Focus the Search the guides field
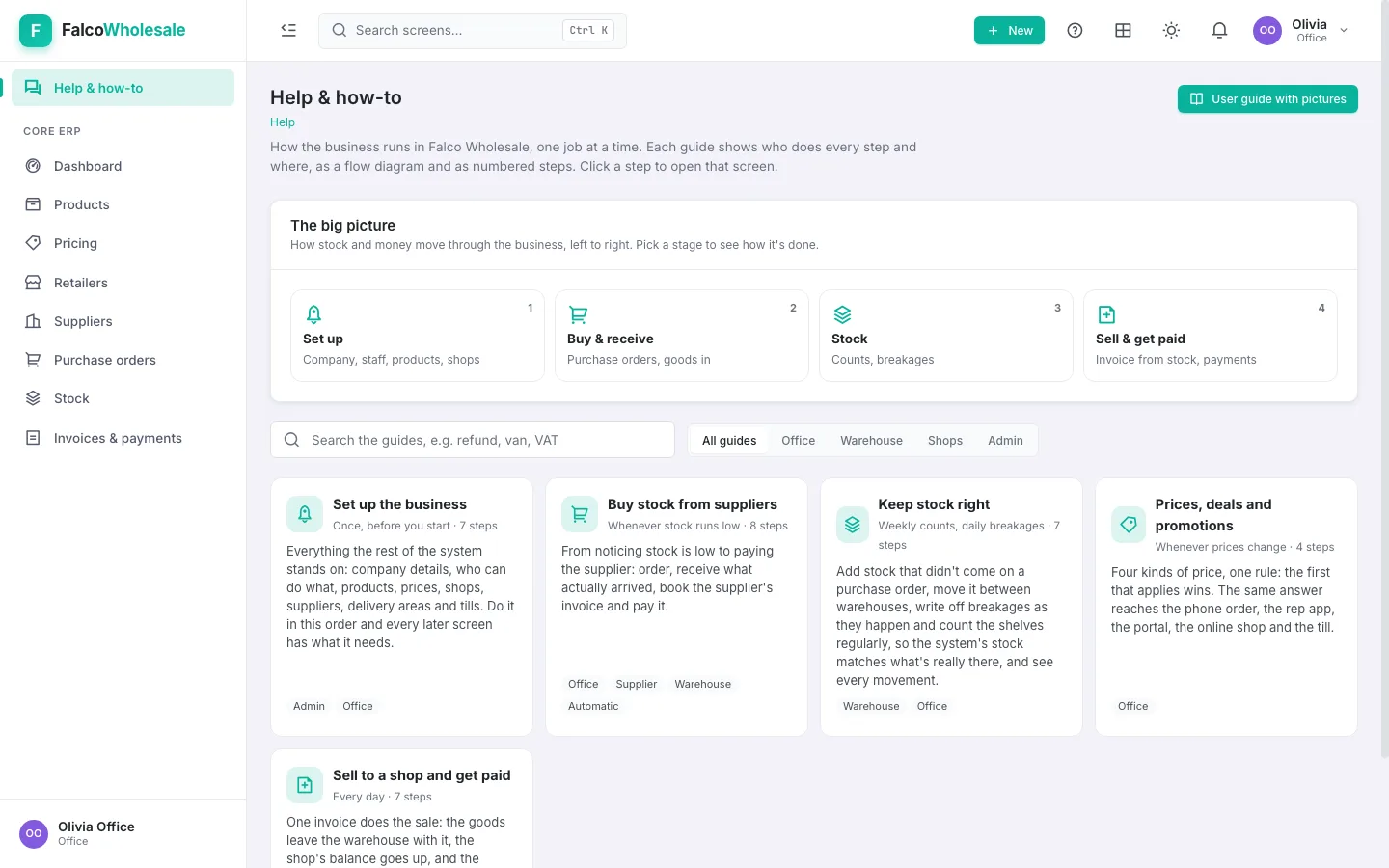 473,440
